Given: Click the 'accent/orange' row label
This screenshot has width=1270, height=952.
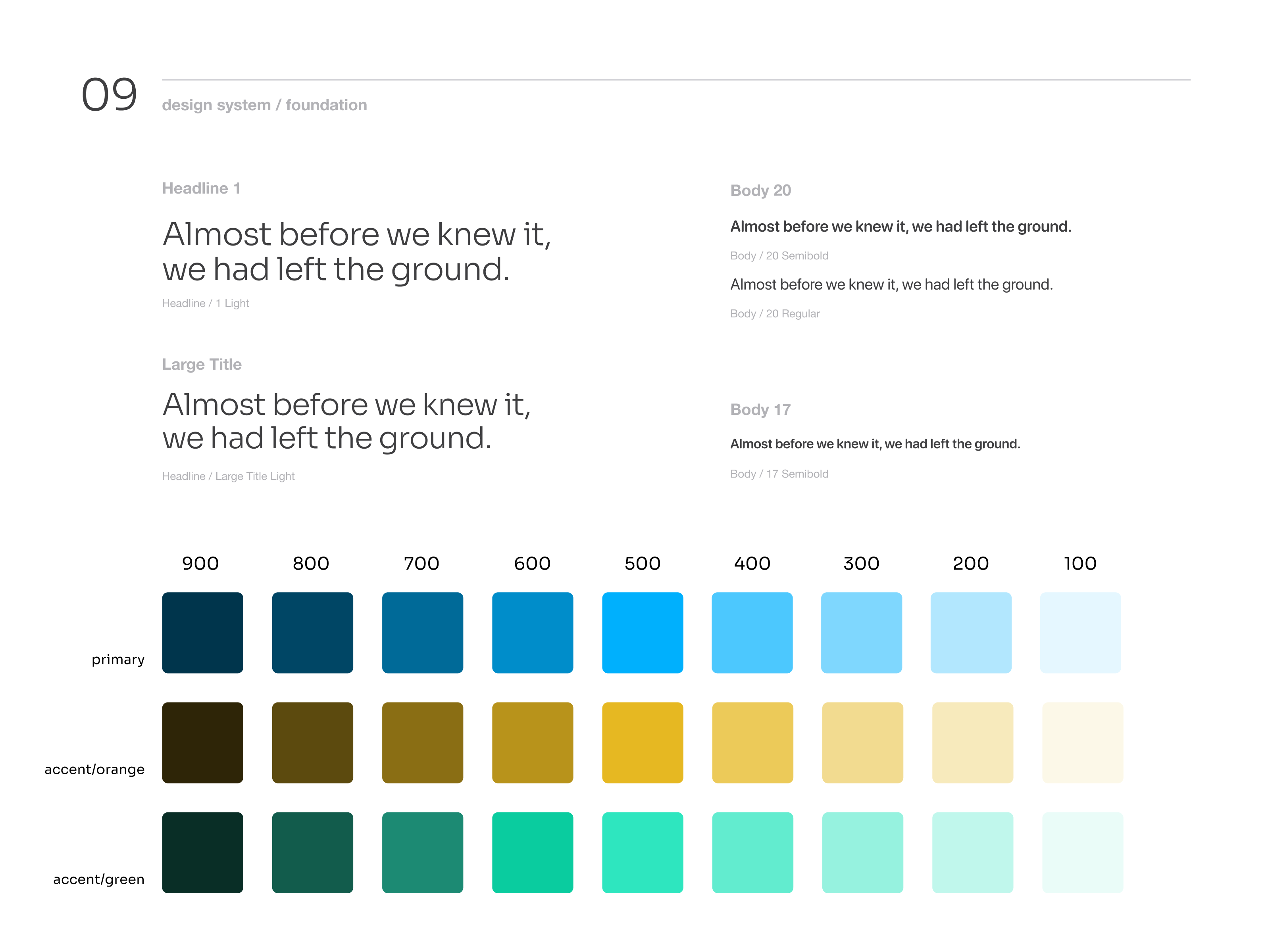Looking at the screenshot, I should pyautogui.click(x=95, y=770).
